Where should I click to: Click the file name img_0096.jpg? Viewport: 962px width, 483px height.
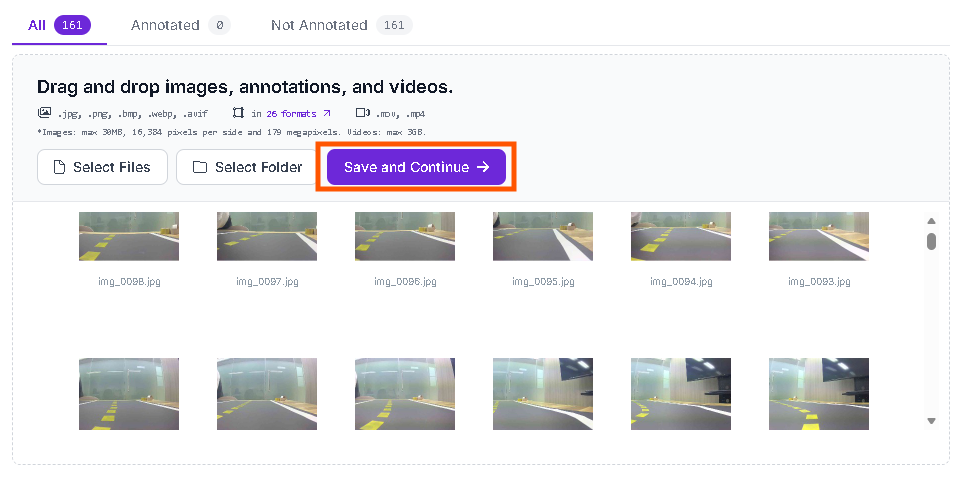click(x=405, y=282)
